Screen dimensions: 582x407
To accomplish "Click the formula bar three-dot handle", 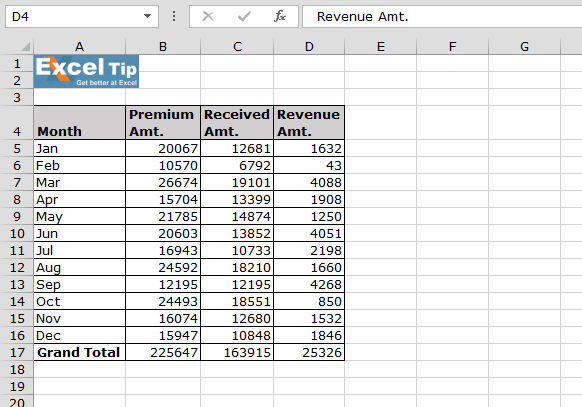I will pos(174,16).
